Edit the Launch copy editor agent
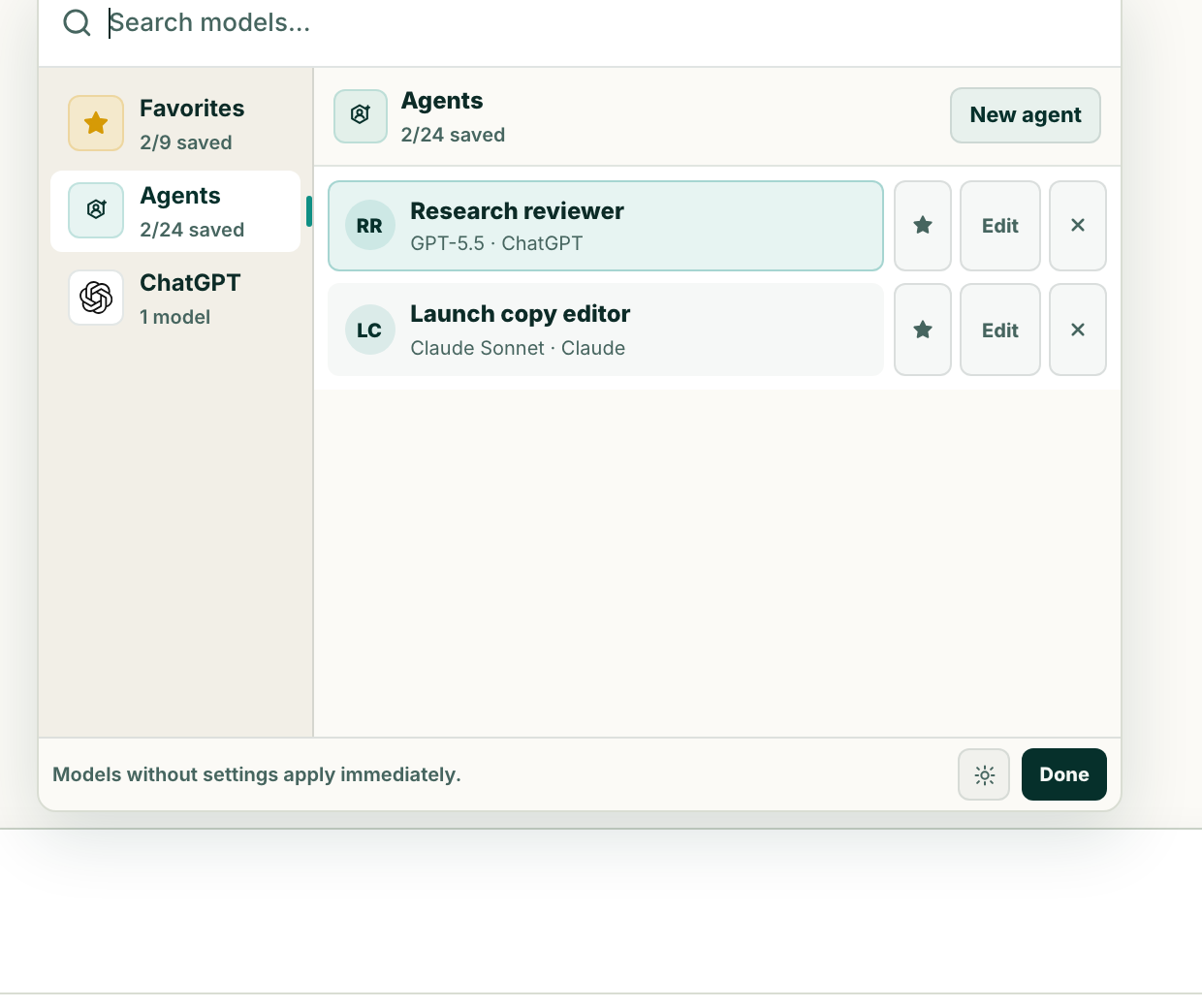This screenshot has width=1202, height=1008. pyautogui.click(x=1000, y=330)
